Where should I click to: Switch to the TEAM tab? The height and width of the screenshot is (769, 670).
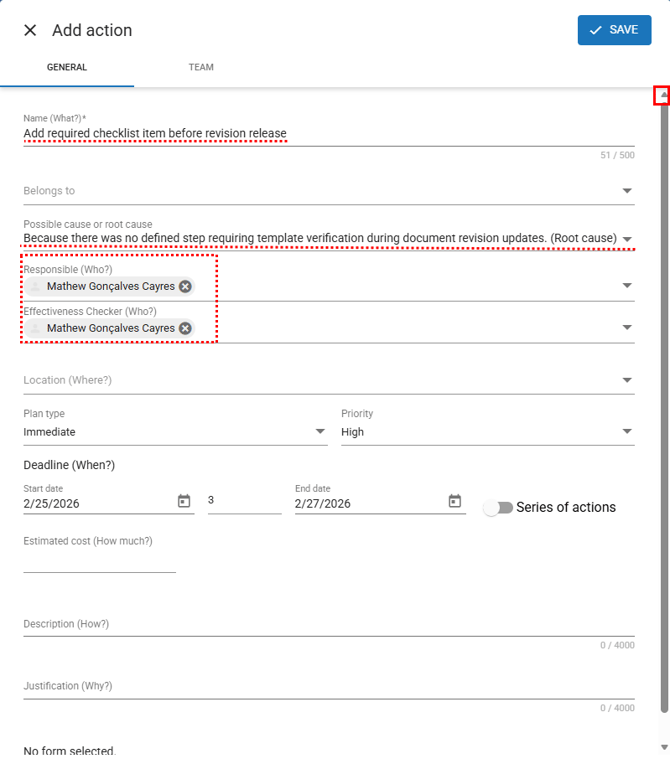click(201, 68)
